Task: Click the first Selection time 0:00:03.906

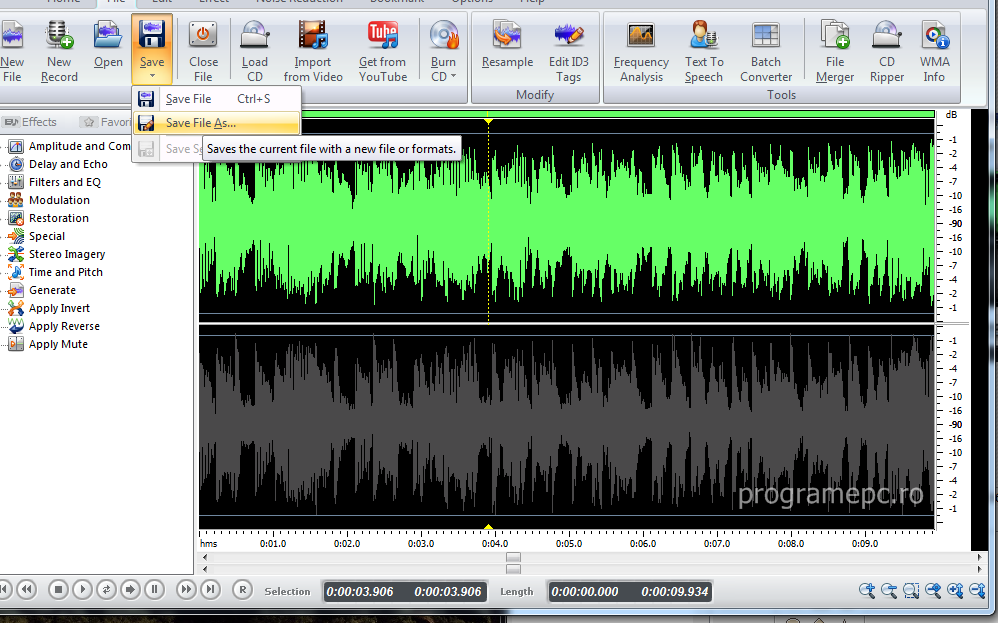Action: point(360,592)
